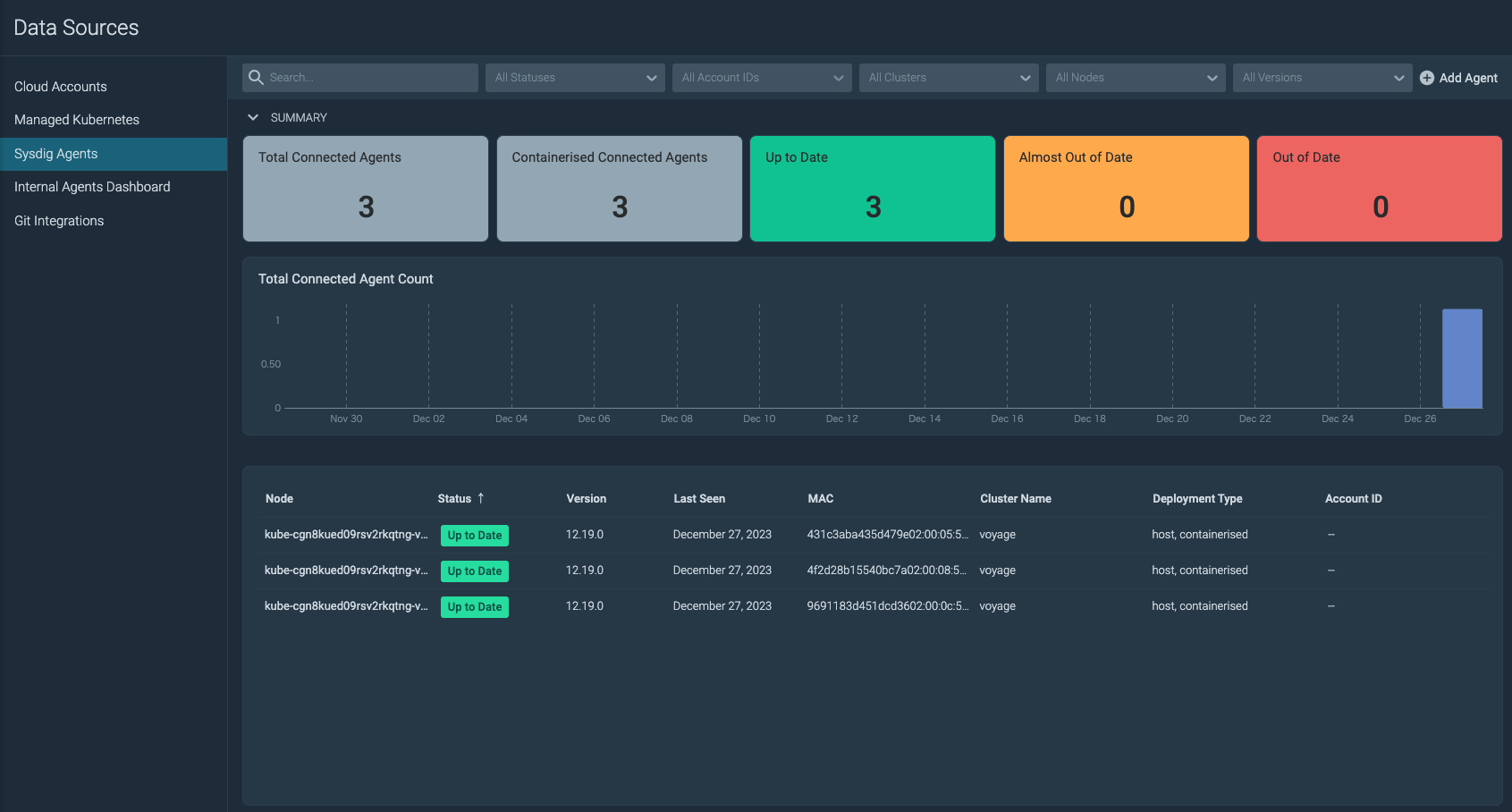Viewport: 1512px width, 812px height.
Task: Click the blue chart bar at Dec 26
Action: click(x=1462, y=359)
